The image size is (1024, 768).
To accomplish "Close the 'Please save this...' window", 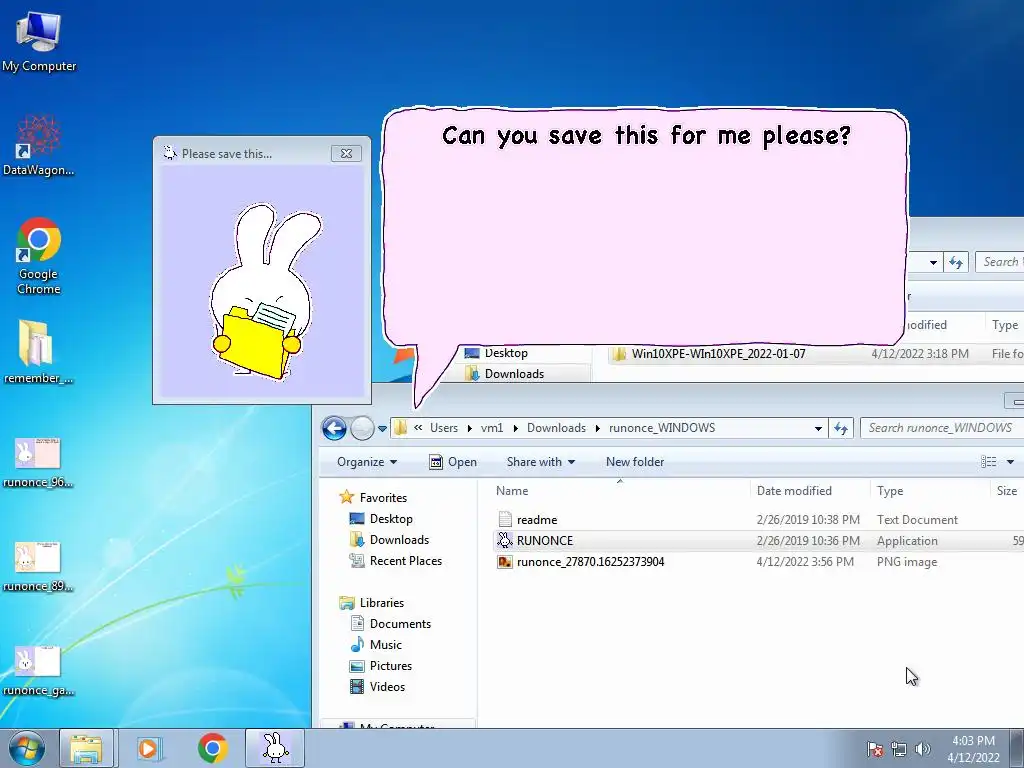I will (346, 153).
